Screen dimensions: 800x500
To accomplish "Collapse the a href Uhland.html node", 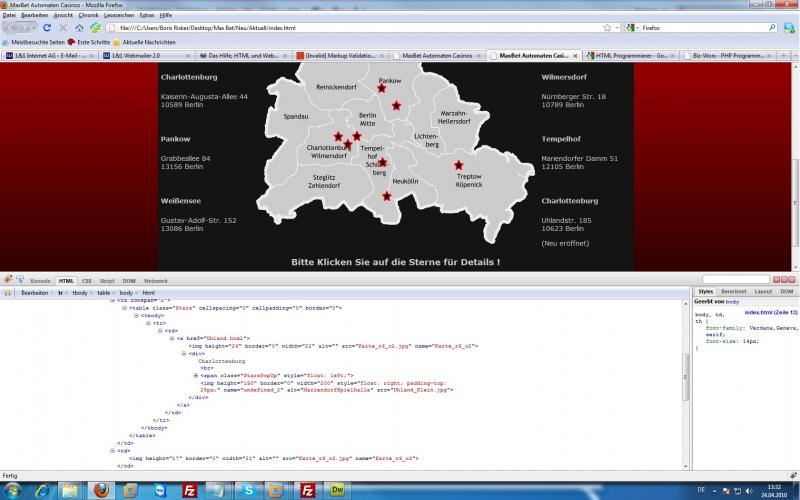I will (174, 339).
